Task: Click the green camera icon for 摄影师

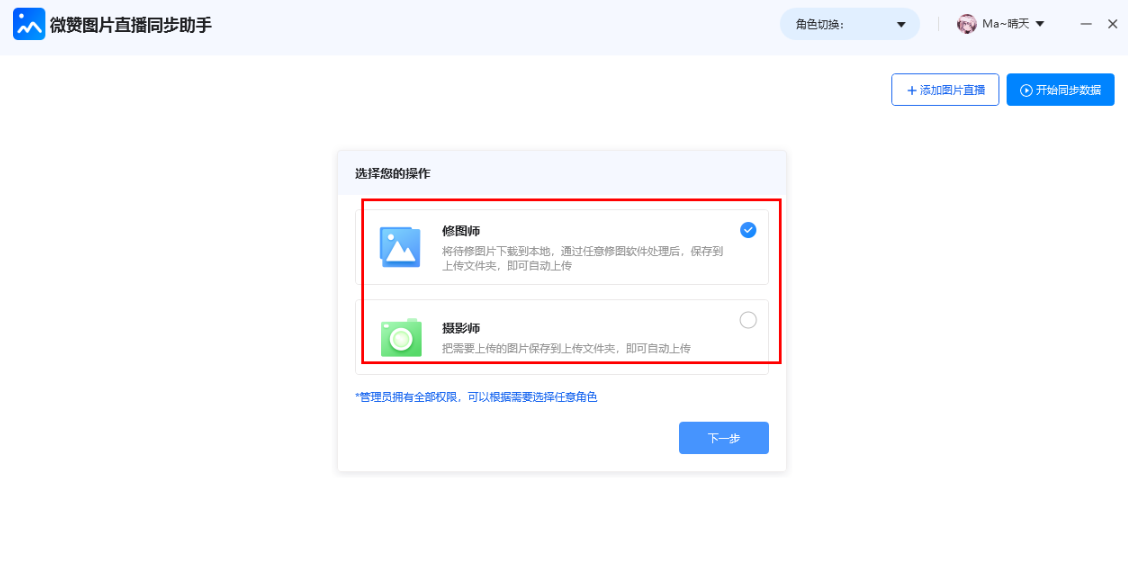Action: (401, 337)
